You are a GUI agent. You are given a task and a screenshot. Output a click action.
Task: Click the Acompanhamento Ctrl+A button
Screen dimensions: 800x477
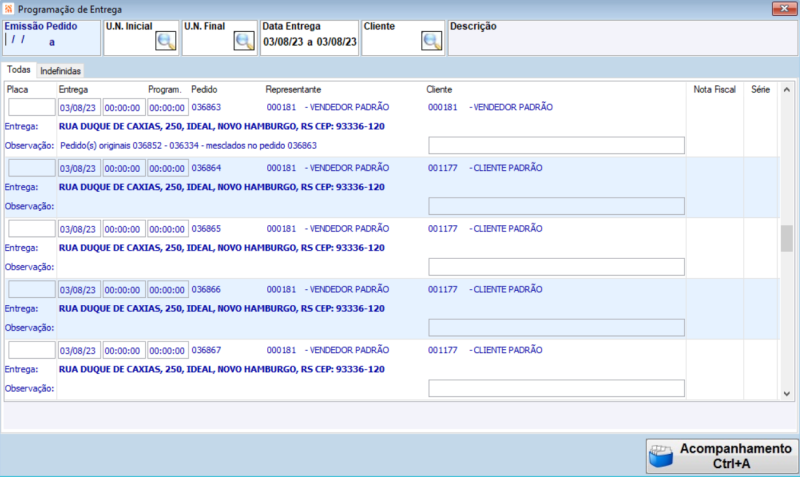pos(722,456)
